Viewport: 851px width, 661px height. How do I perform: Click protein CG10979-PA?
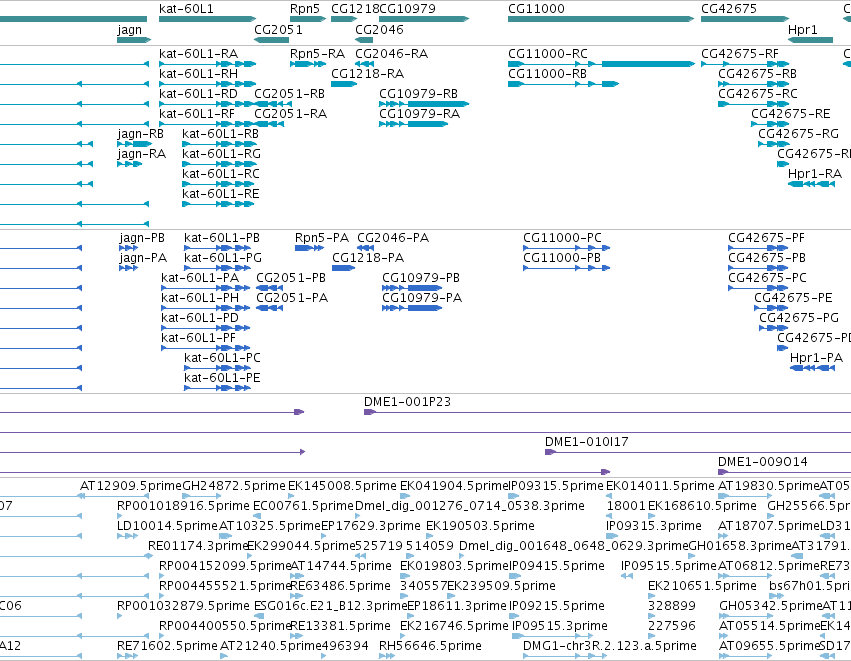(422, 298)
